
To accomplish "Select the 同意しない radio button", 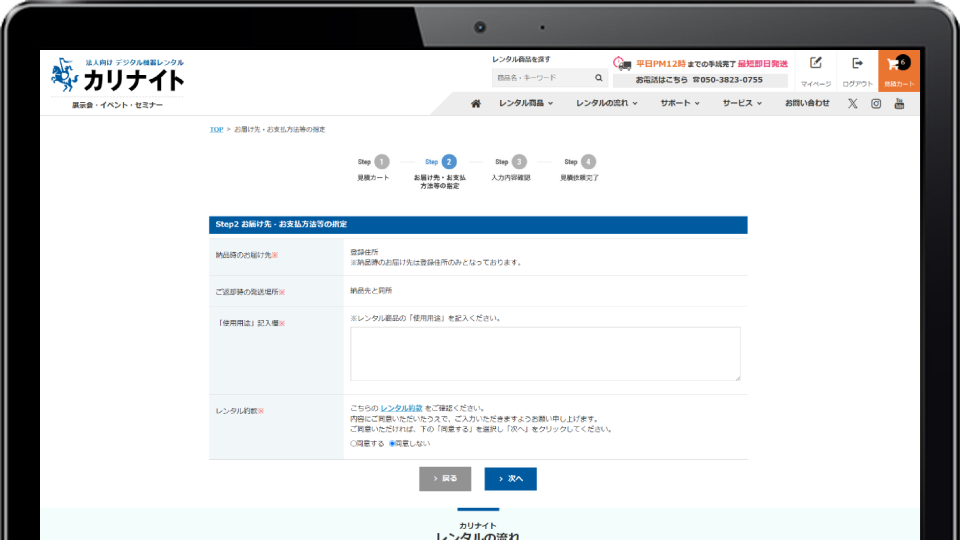I will pos(392,443).
